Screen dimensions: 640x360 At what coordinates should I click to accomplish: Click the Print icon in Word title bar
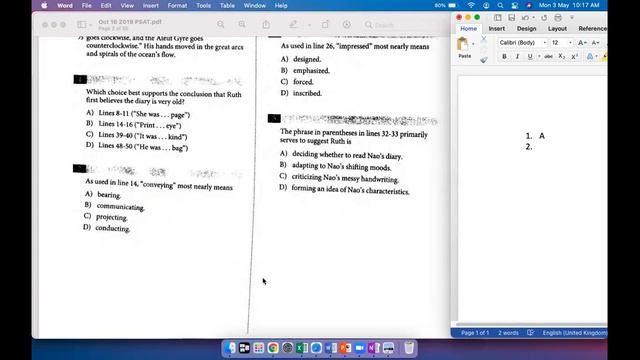click(558, 18)
